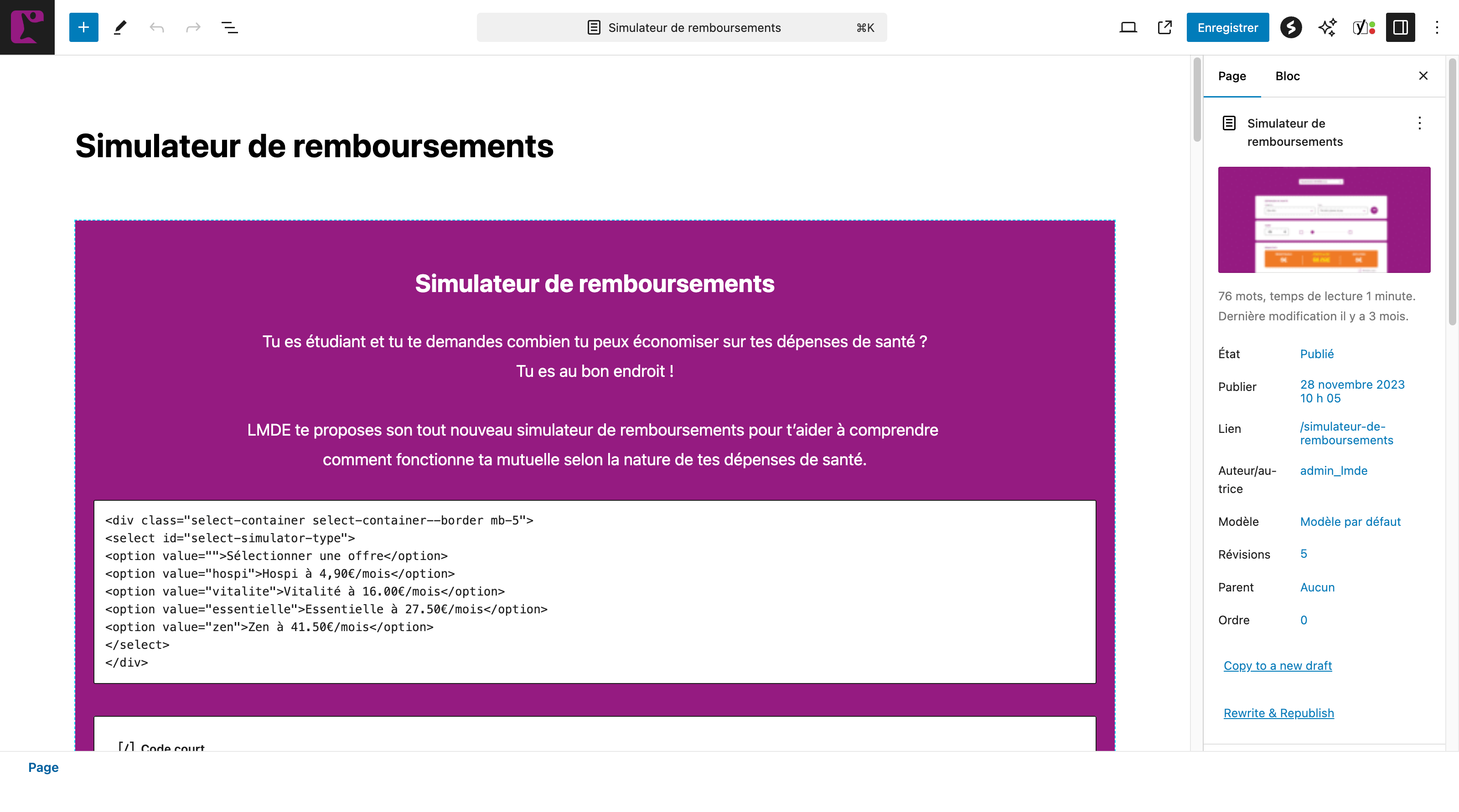Toggle the settings sidebar panel
Image resolution: width=1459 pixels, height=812 pixels.
point(1400,27)
